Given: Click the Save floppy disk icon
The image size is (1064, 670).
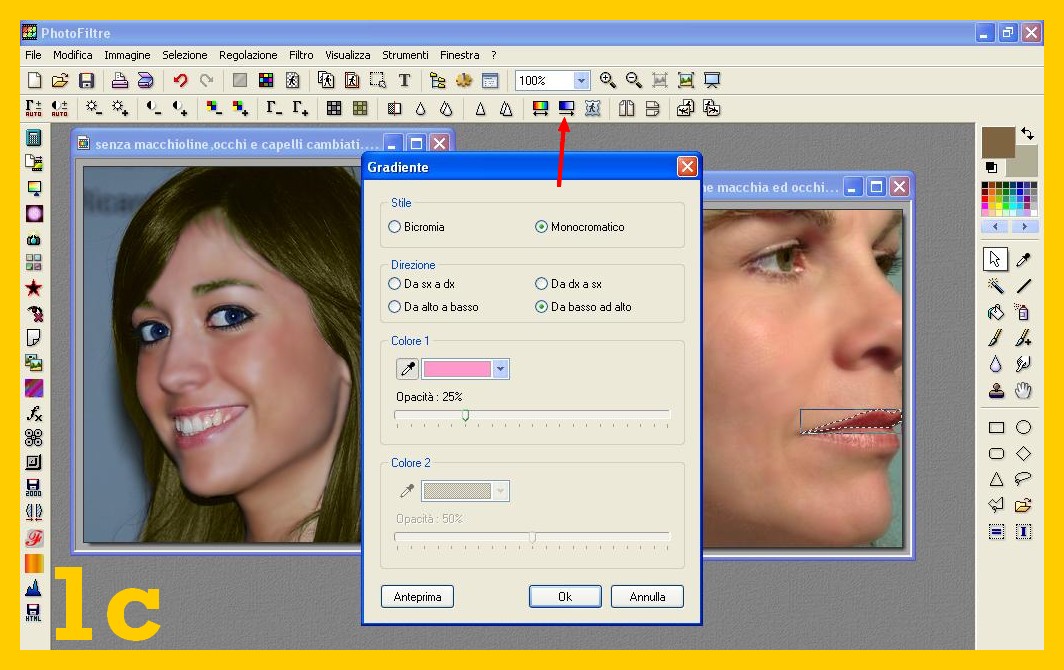Looking at the screenshot, I should 87,81.
